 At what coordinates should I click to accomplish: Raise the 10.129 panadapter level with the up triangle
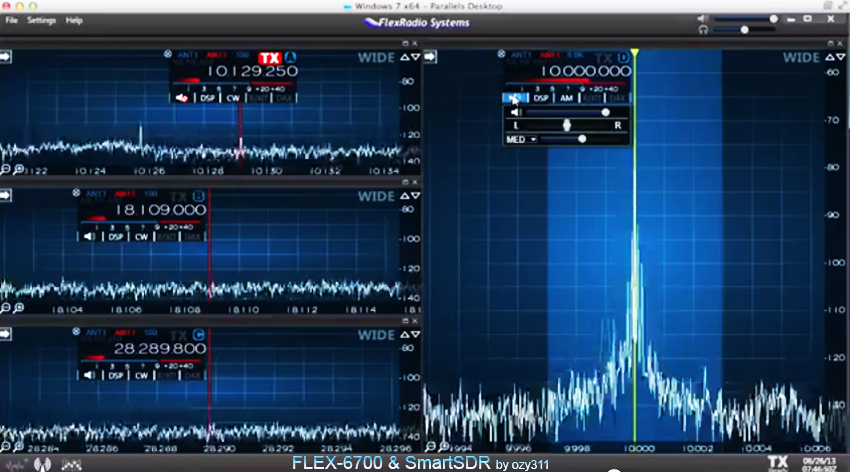(x=404, y=57)
